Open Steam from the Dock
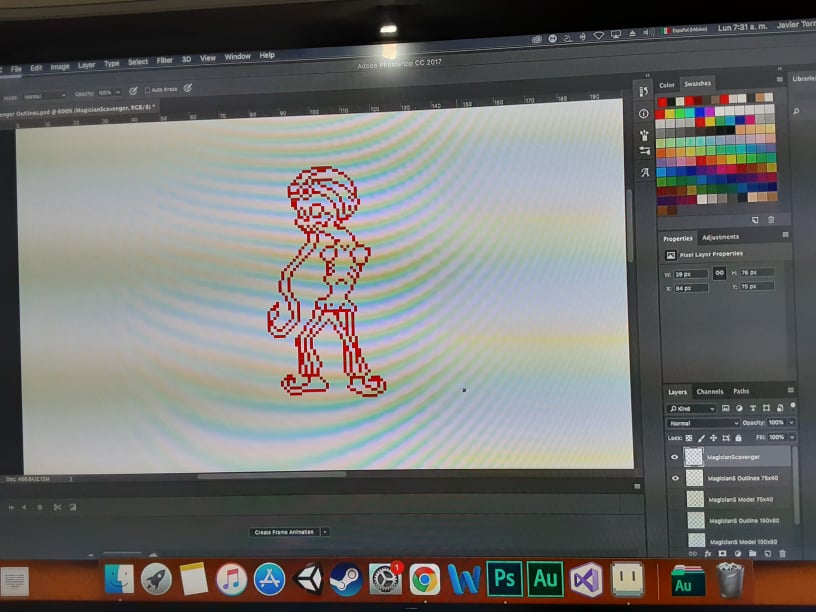The height and width of the screenshot is (612, 816). point(346,579)
